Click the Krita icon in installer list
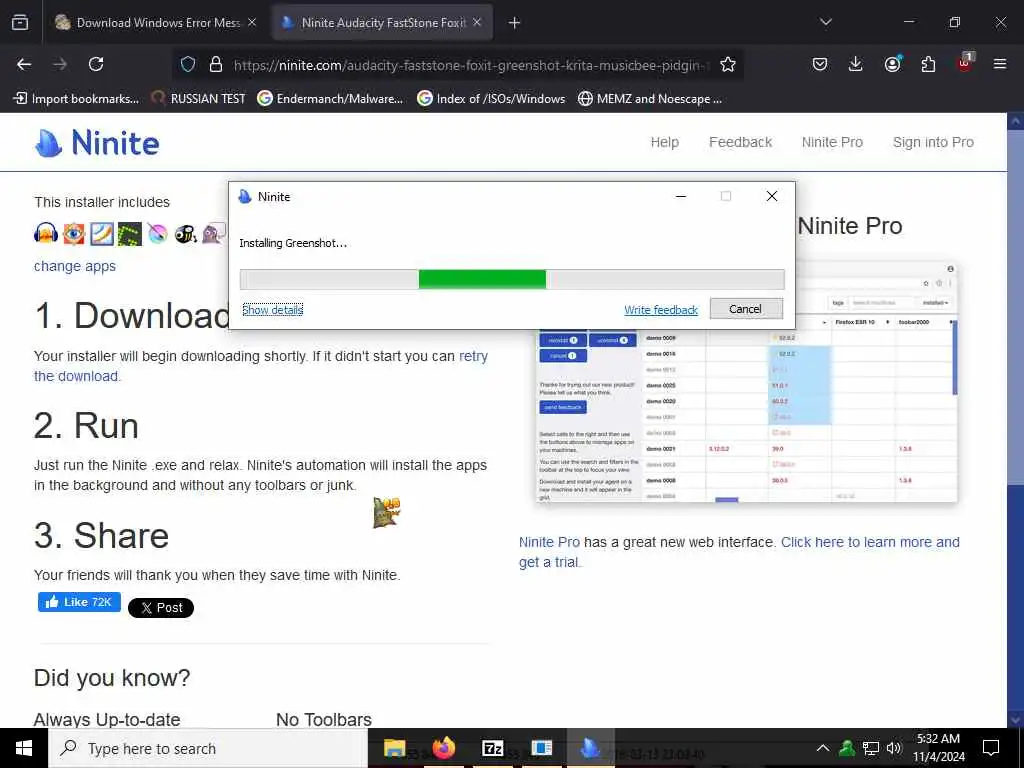Screen dimensions: 1024x768 (x=157, y=233)
